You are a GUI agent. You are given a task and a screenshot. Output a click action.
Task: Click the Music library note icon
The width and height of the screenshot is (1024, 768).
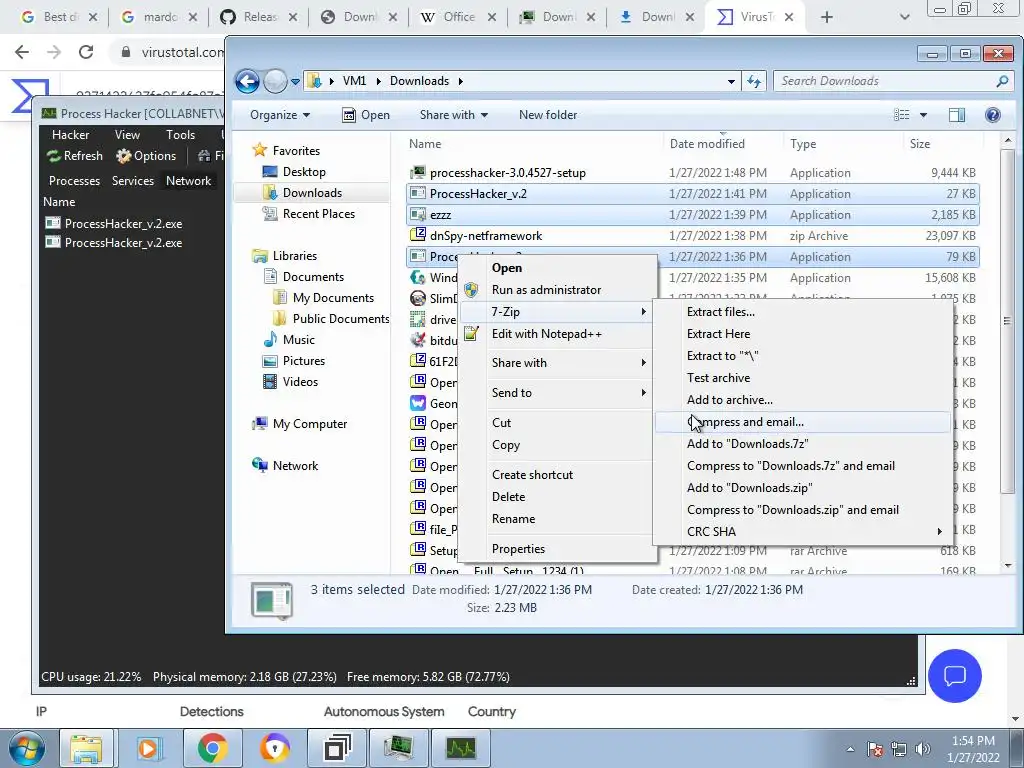coord(270,340)
